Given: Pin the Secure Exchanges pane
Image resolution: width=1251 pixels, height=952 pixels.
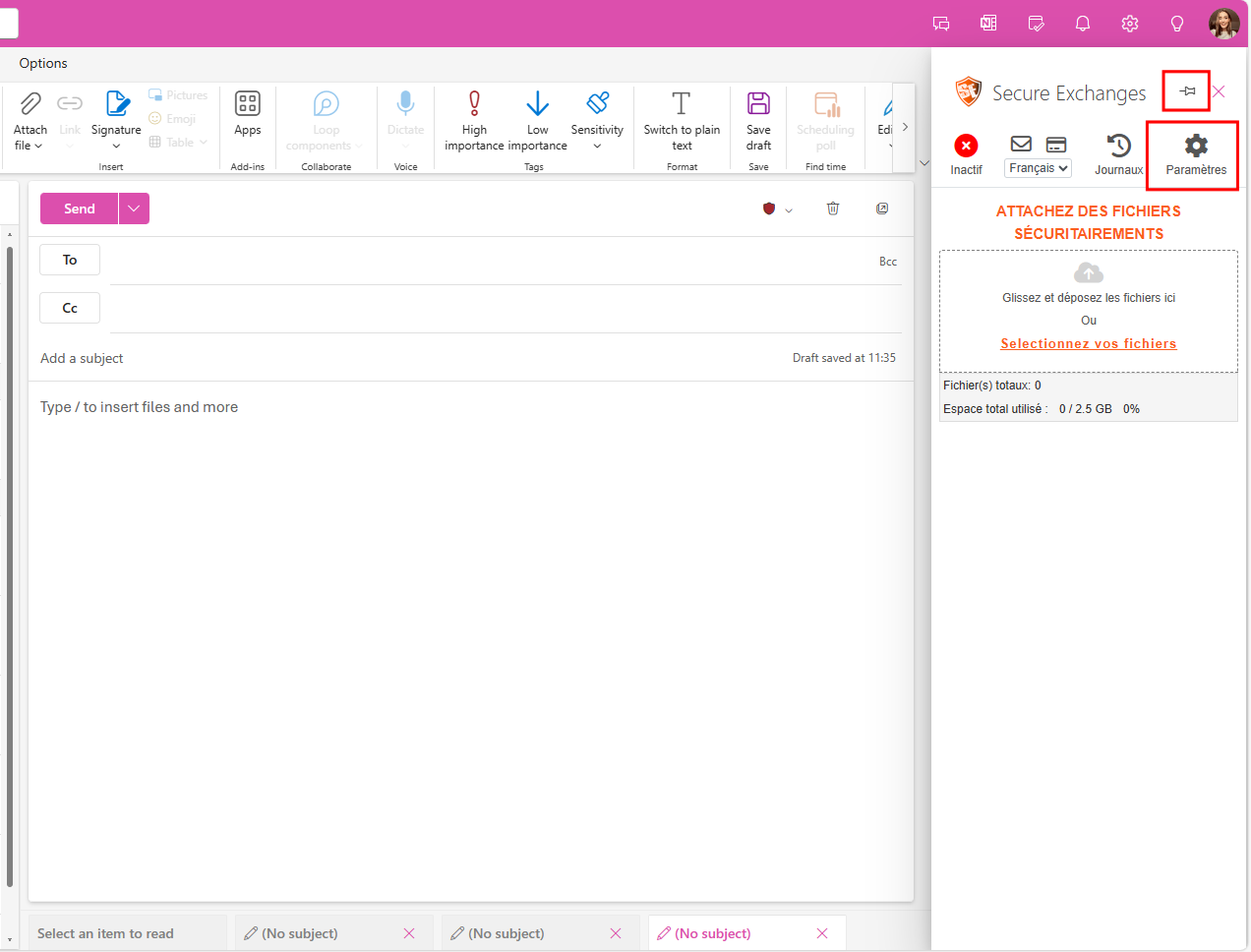Looking at the screenshot, I should point(1188,91).
